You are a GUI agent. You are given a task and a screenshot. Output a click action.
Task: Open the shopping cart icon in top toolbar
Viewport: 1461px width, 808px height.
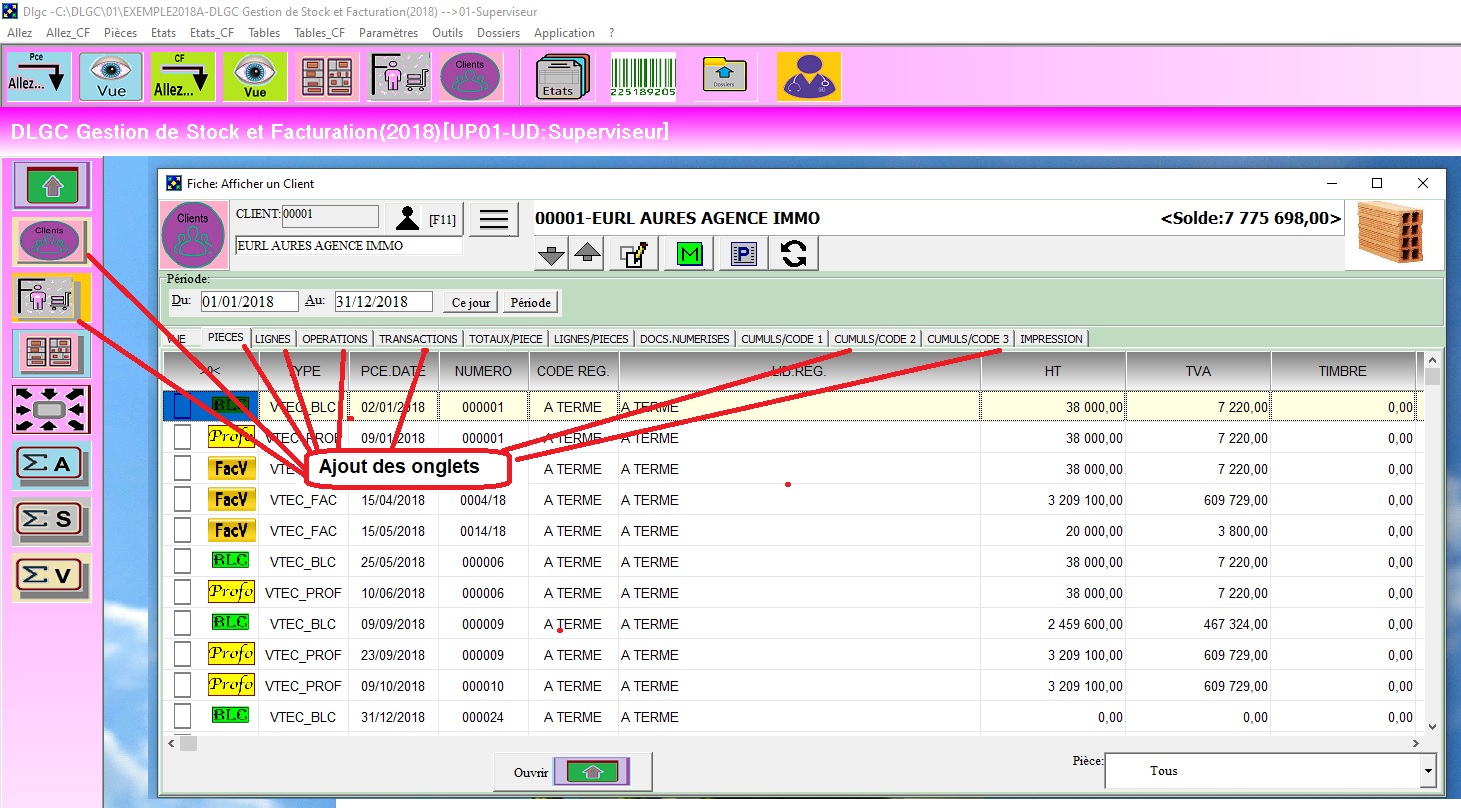tap(399, 76)
